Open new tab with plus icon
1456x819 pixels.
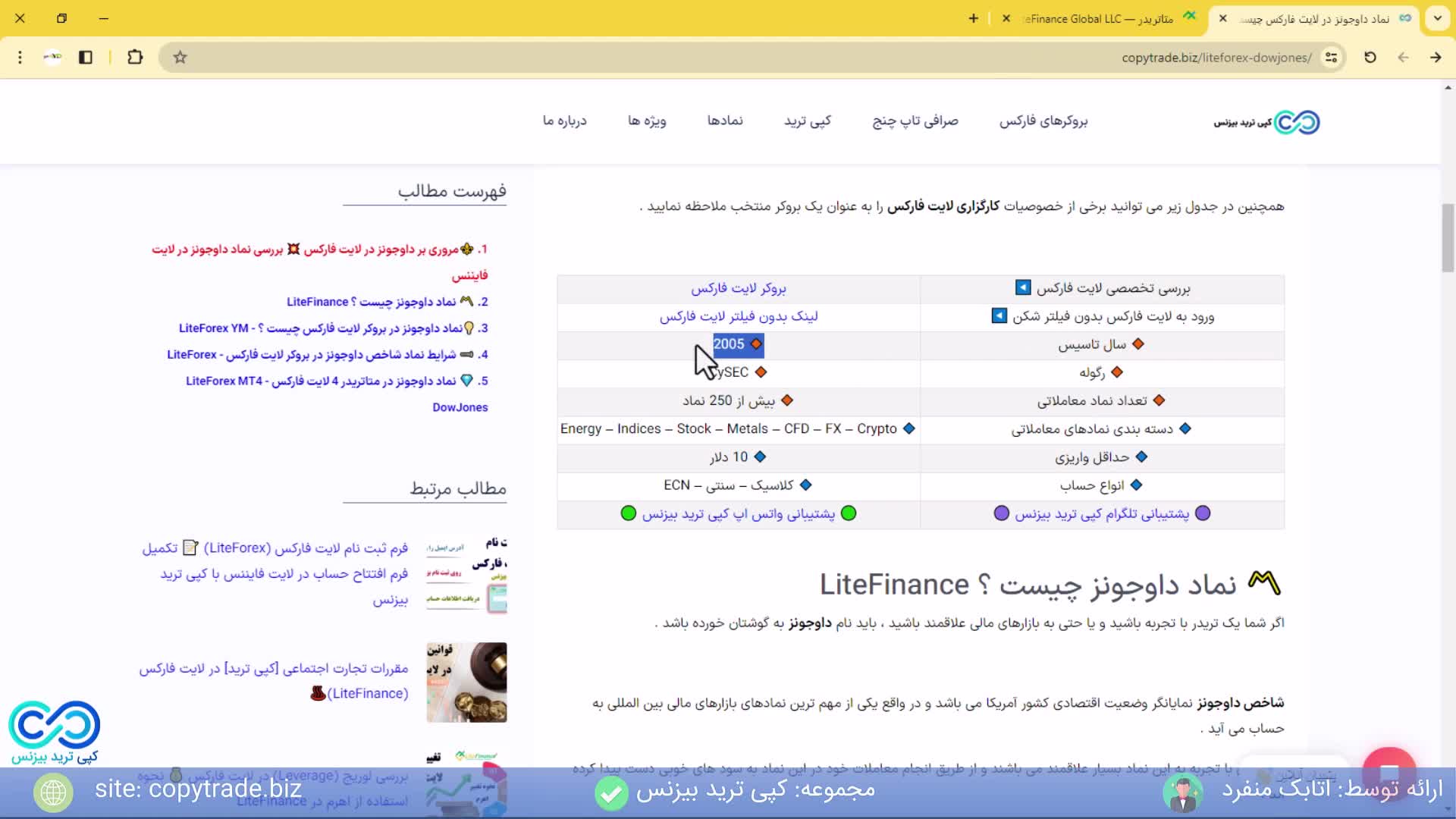click(x=973, y=19)
